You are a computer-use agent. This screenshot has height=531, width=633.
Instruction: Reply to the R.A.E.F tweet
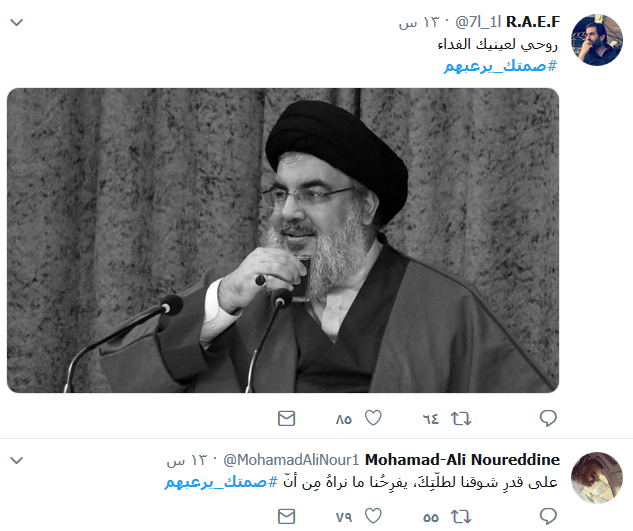pyautogui.click(x=548, y=418)
